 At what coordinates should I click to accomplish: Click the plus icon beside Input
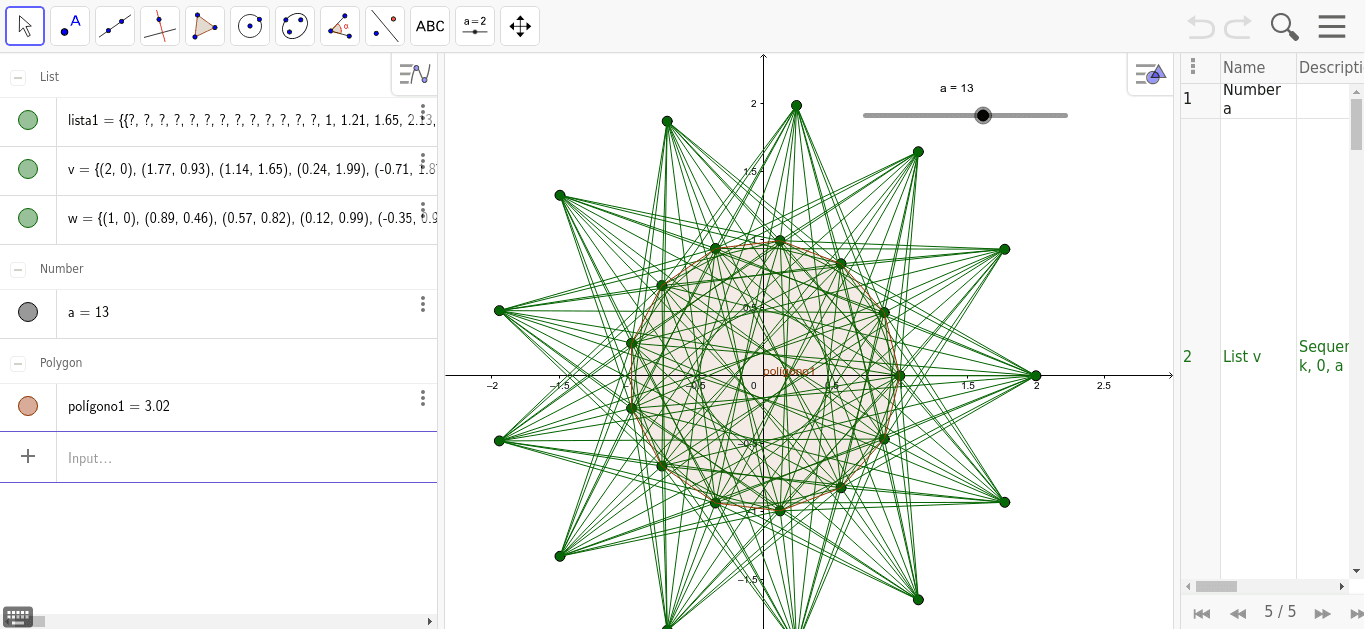[x=28, y=456]
